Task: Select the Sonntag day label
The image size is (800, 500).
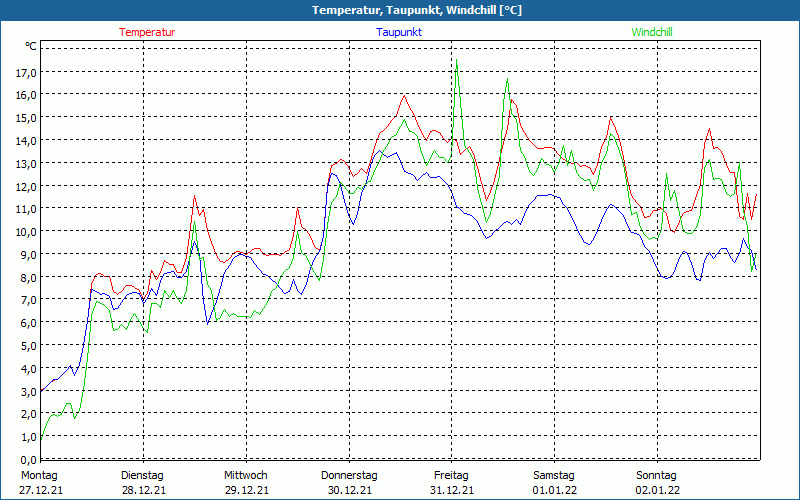Action: (x=657, y=475)
